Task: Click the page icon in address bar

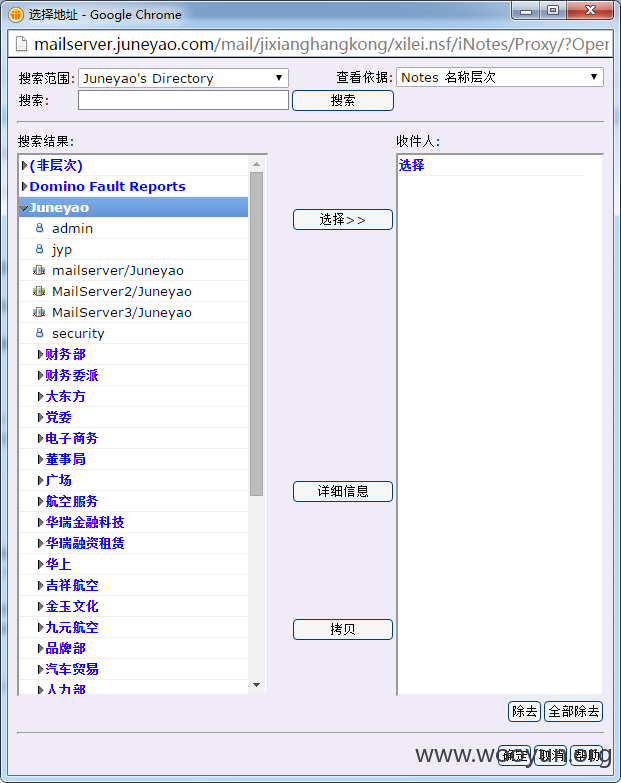Action: (x=21, y=44)
